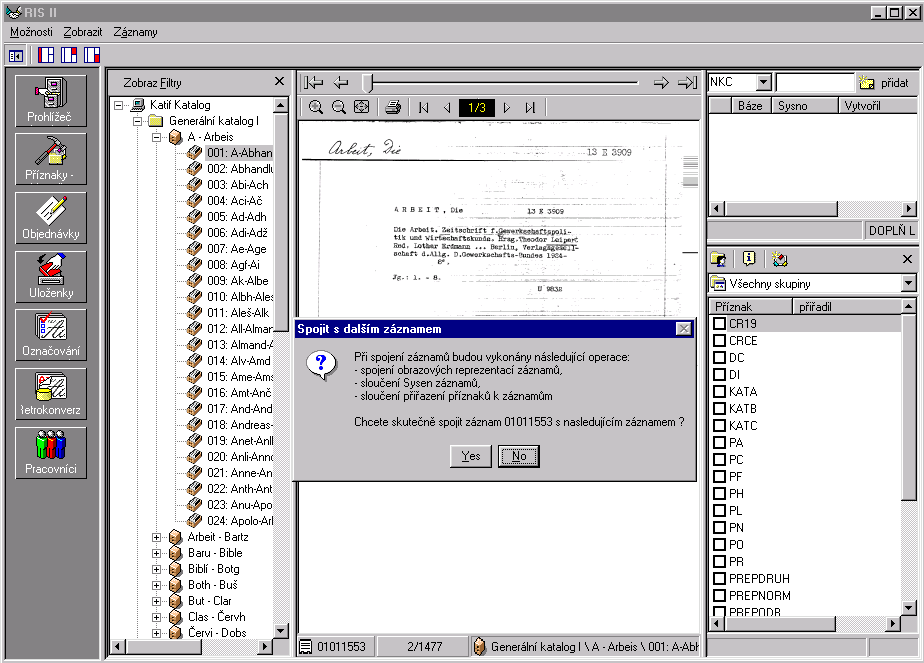Open the Všechny skupiny dropdown
Viewport: 924px width, 663px height.
pyautogui.click(x=908, y=284)
